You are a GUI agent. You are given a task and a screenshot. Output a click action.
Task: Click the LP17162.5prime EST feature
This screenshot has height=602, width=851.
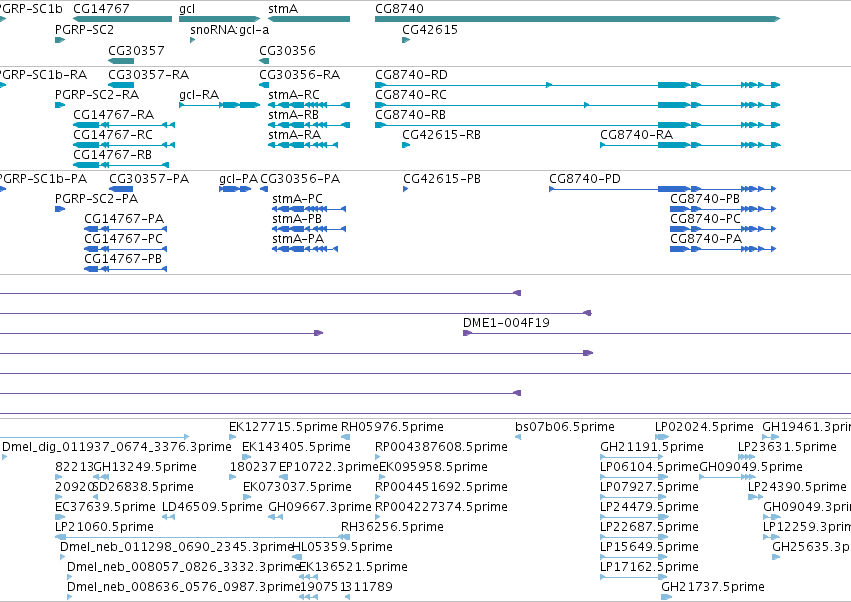633,578
